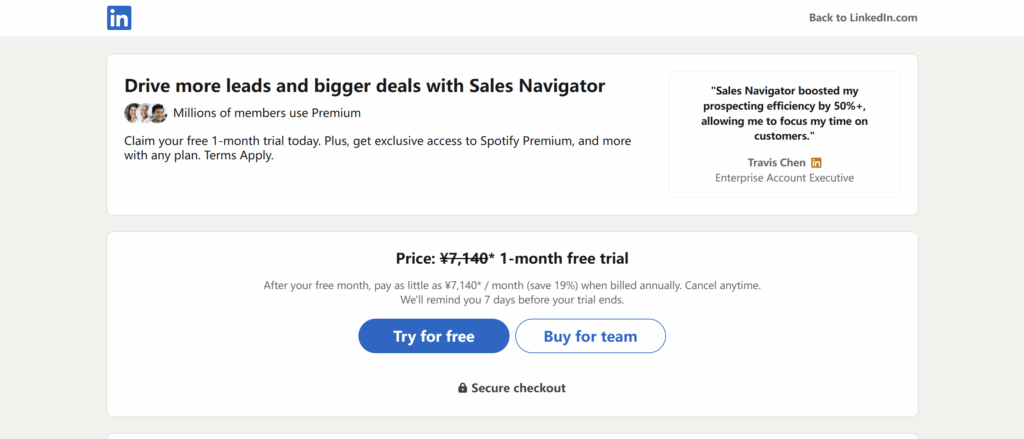1024x439 pixels.
Task: Click the 7 days trial reminder note
Action: (512, 301)
